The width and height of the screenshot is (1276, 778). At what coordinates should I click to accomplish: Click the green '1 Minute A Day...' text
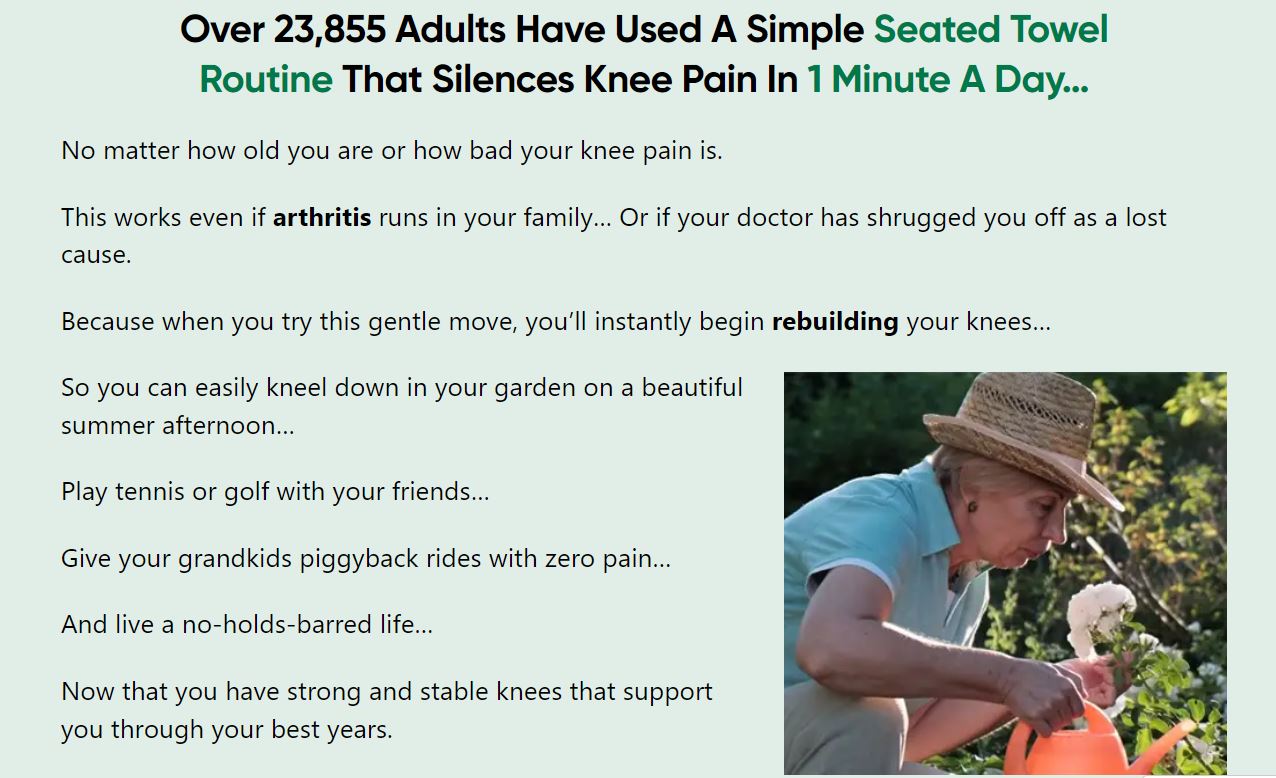click(x=947, y=79)
